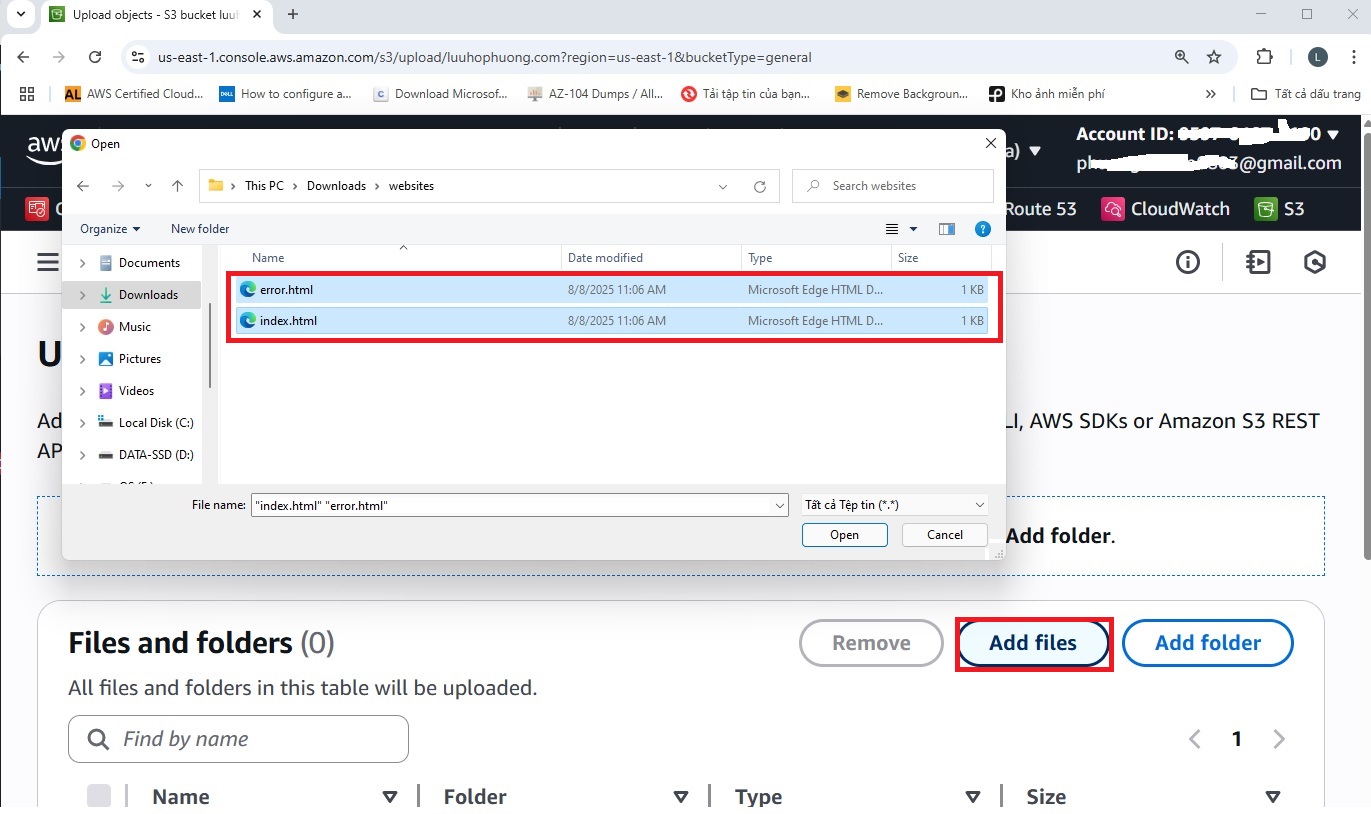Click the Route 53 service shortcut

tap(1040, 209)
